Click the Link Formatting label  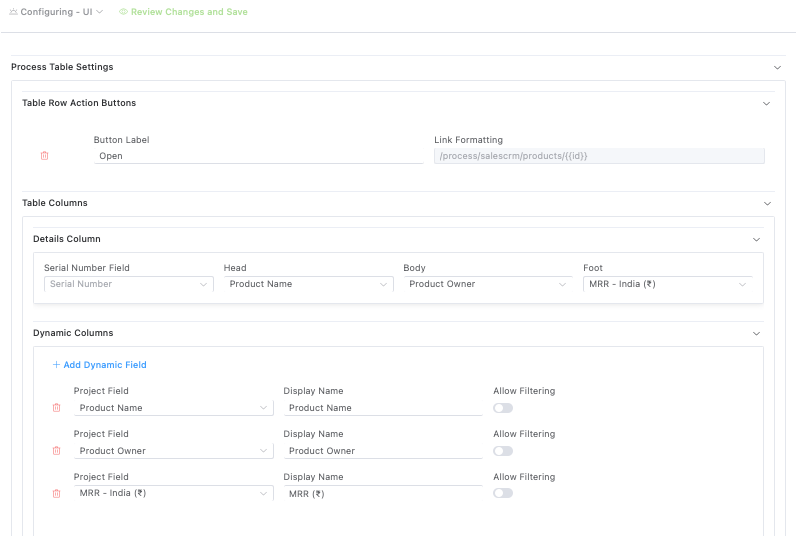468,140
